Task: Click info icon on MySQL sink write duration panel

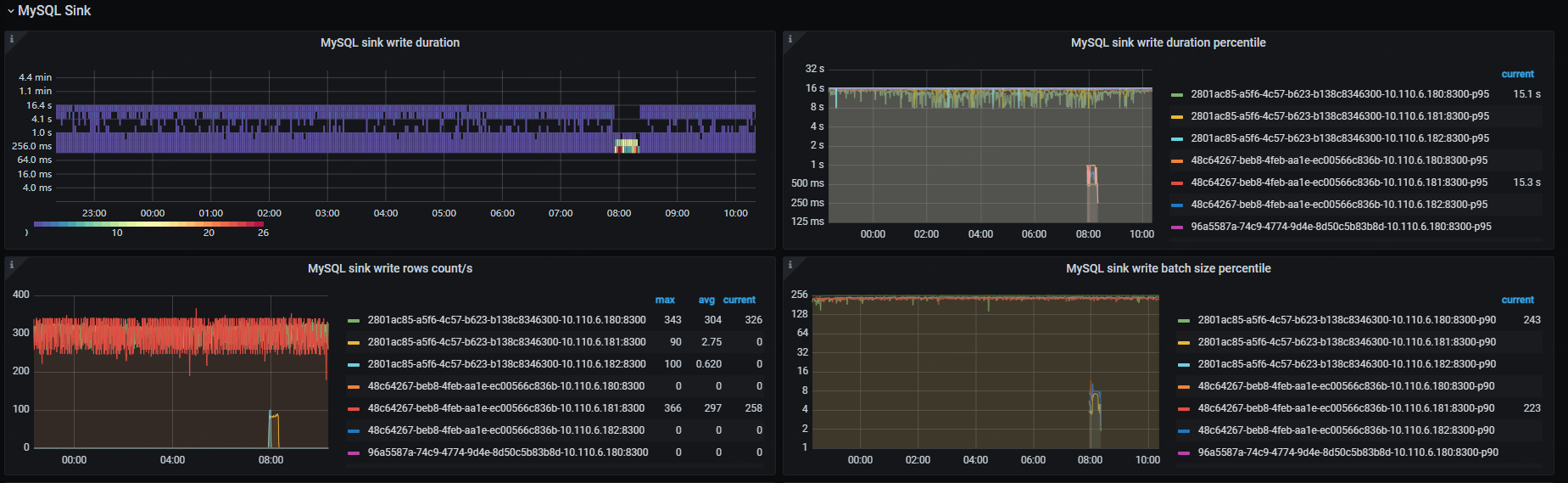Action: (12, 39)
